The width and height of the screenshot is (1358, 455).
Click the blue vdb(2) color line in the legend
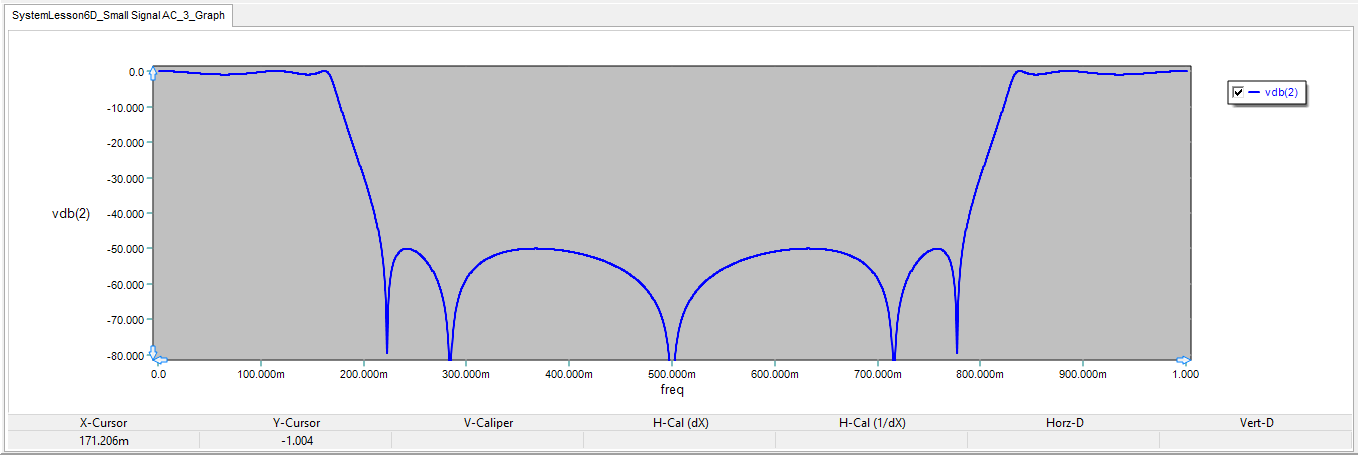[1254, 92]
